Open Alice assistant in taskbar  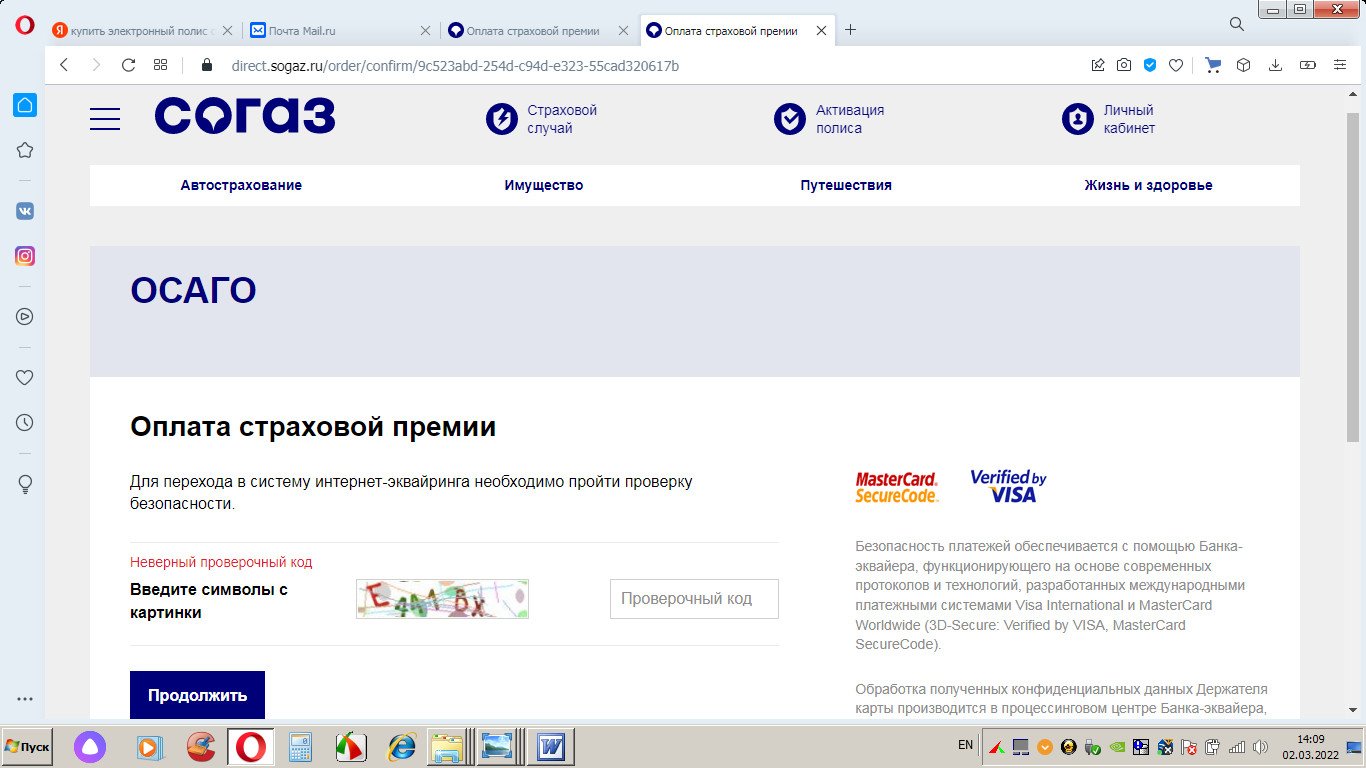(x=90, y=747)
